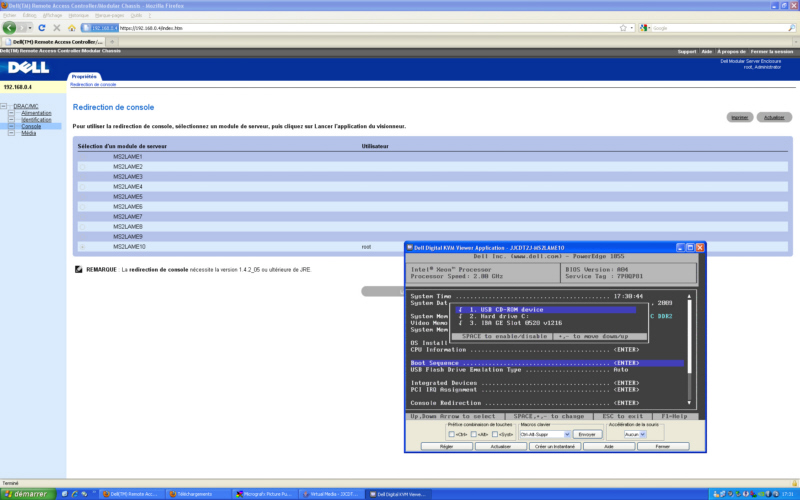Click Fermer la session link
This screenshot has height=500, width=800.
point(772,52)
